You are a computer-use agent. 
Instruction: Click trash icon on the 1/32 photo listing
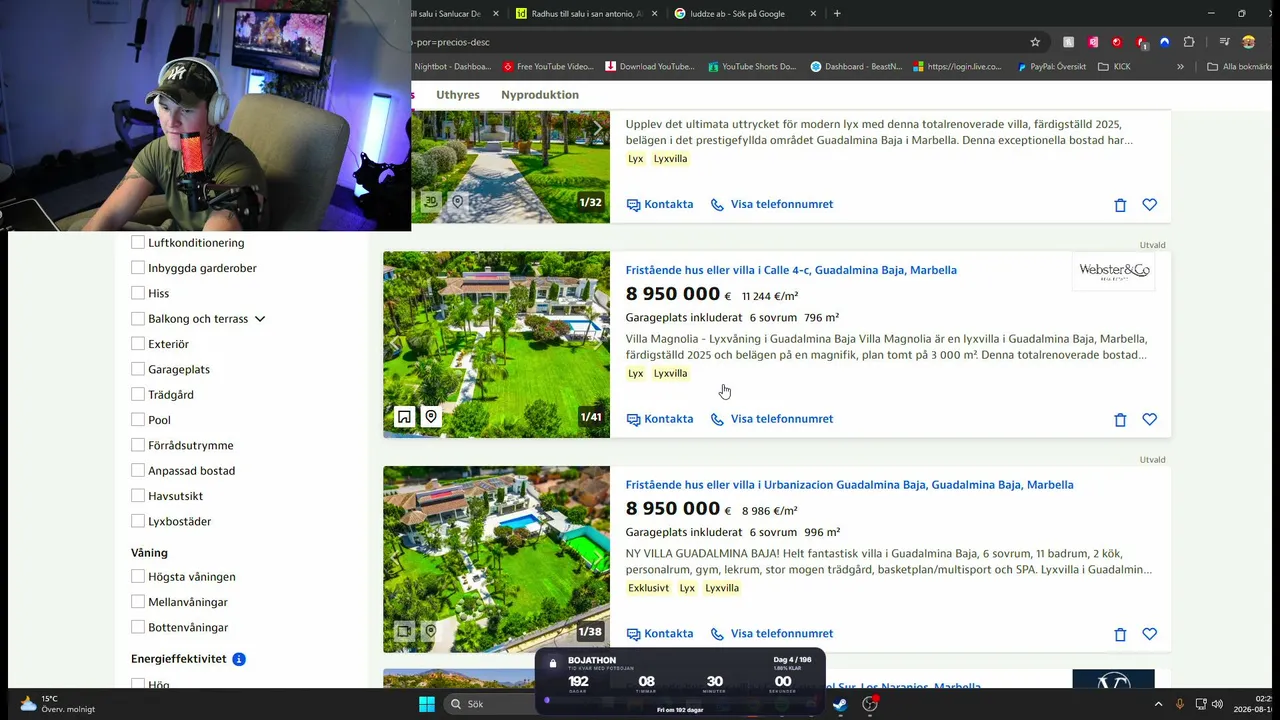[x=1120, y=205]
